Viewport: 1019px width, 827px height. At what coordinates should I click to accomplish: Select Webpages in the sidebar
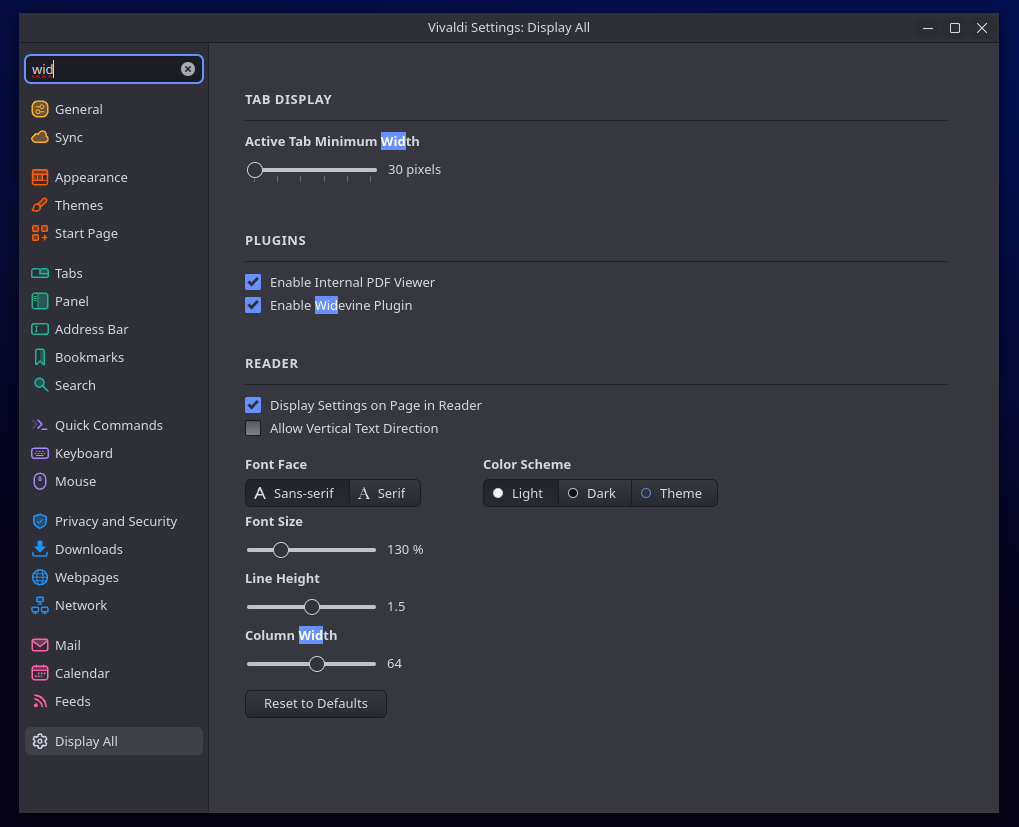click(114, 578)
